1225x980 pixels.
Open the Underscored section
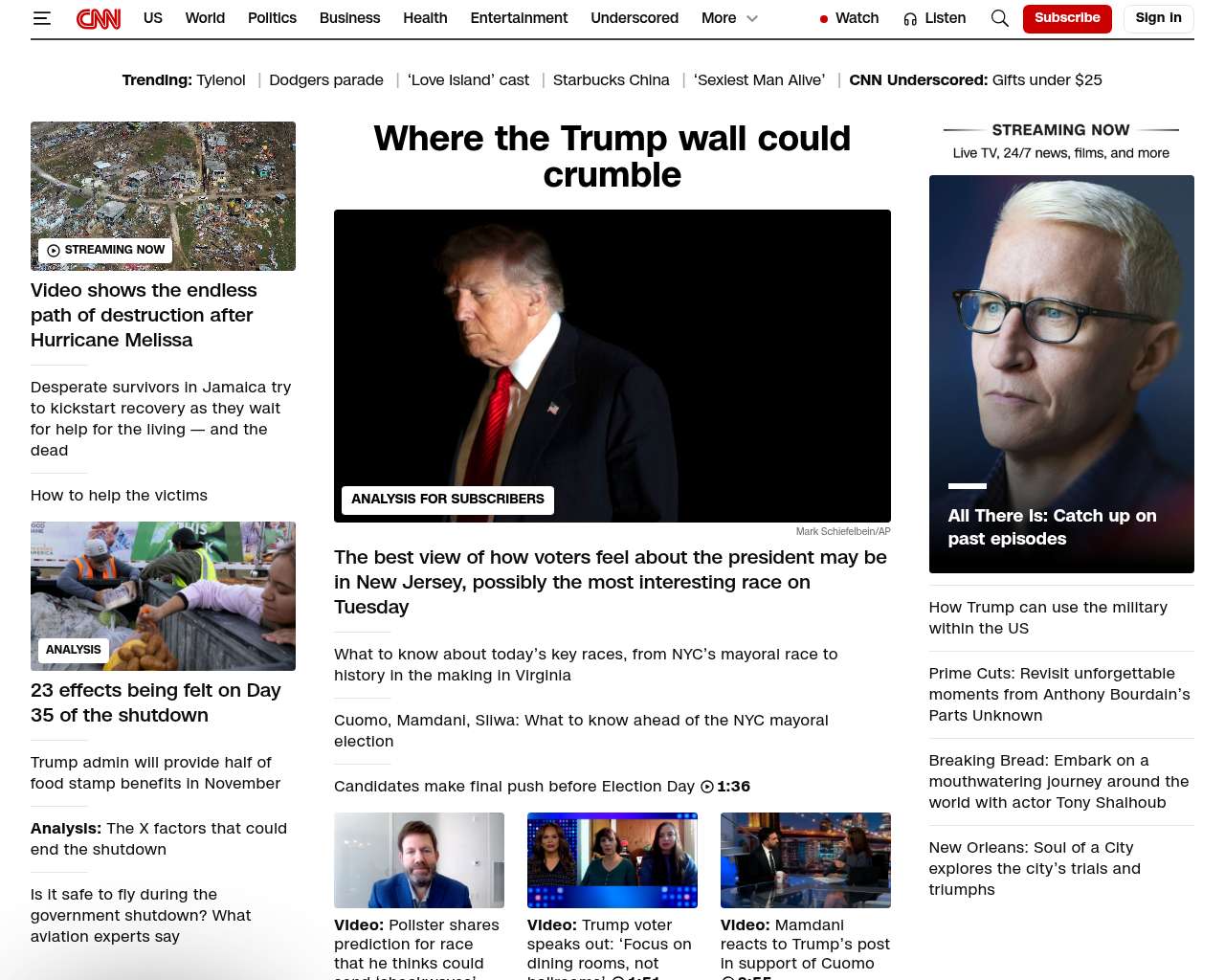point(635,18)
